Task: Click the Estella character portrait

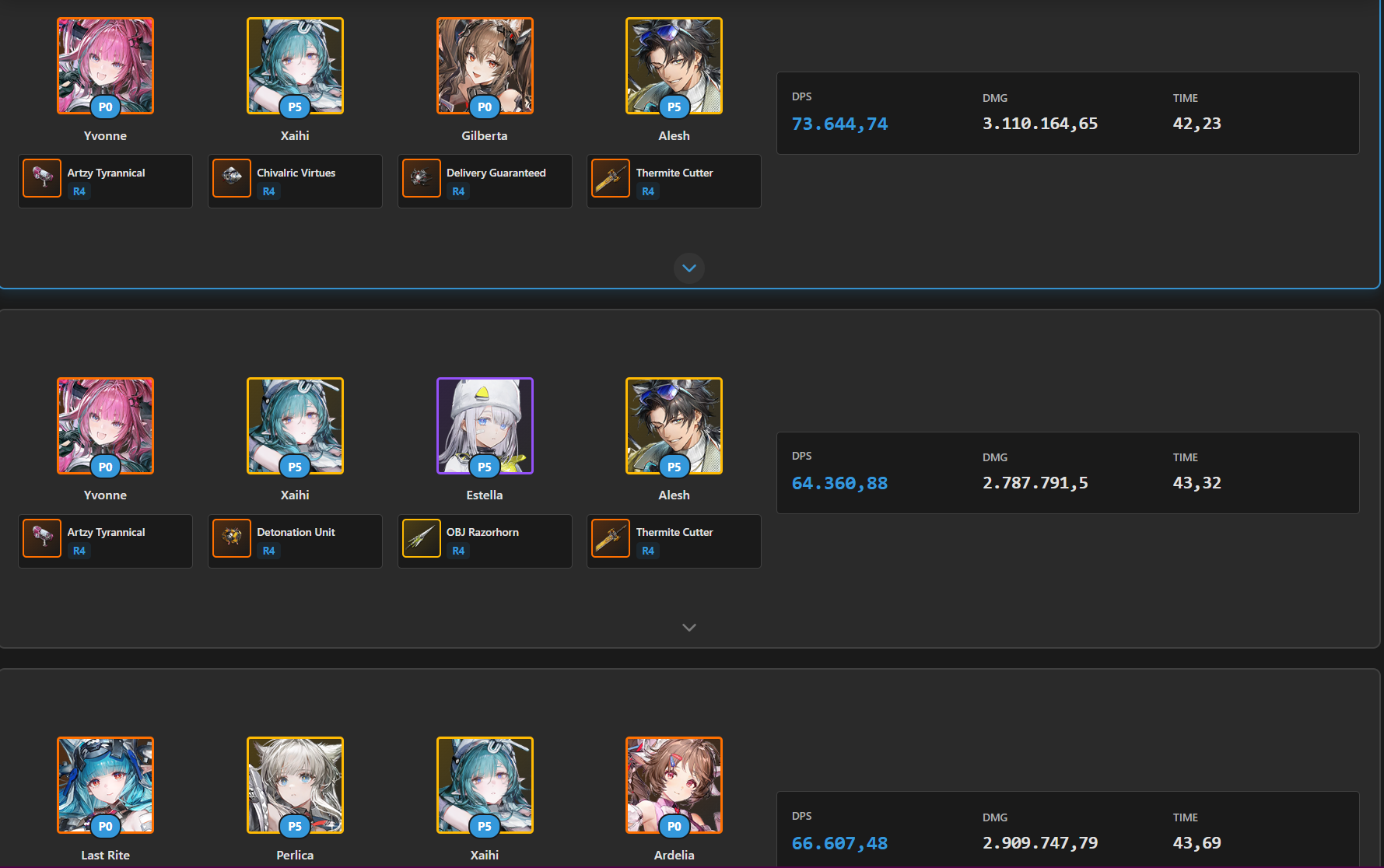Action: tap(485, 425)
